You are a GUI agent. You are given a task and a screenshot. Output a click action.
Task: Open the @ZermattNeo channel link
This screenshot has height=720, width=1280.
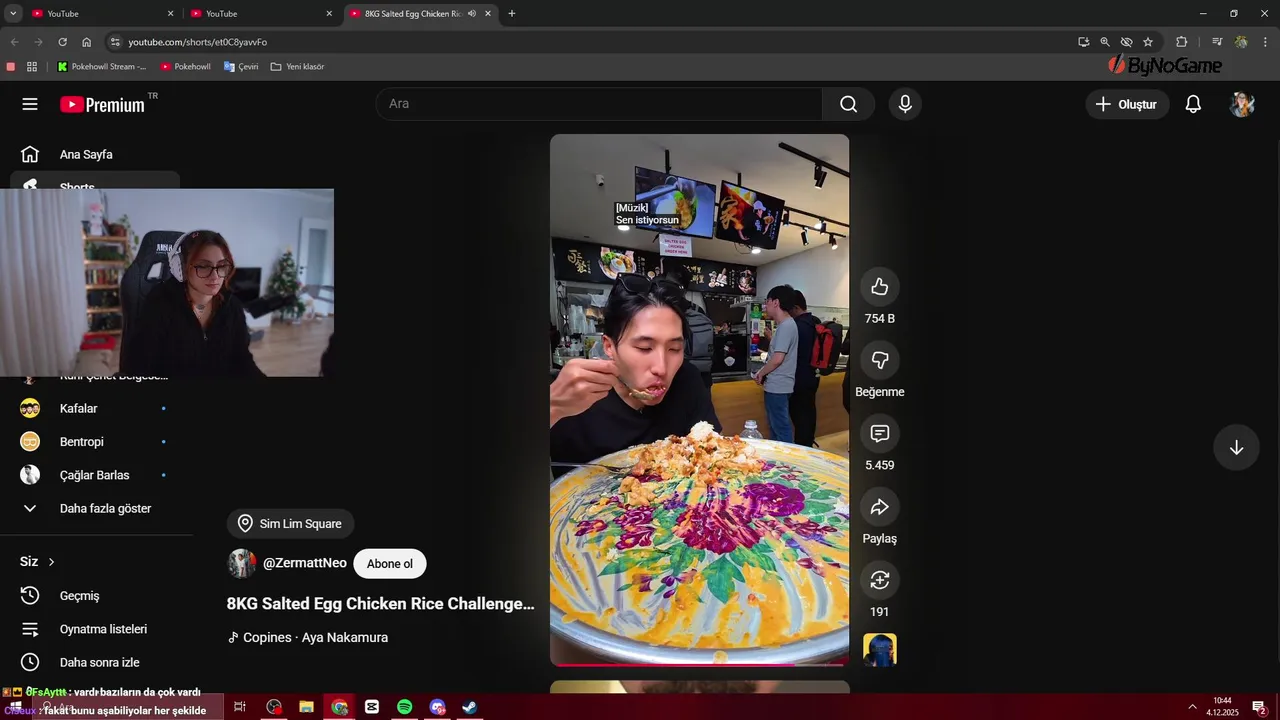pos(304,563)
